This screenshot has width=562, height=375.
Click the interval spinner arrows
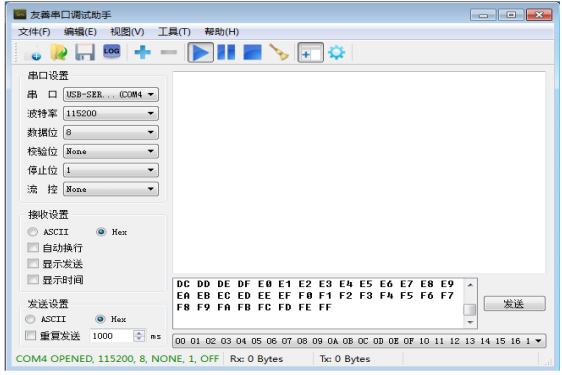[x=139, y=336]
